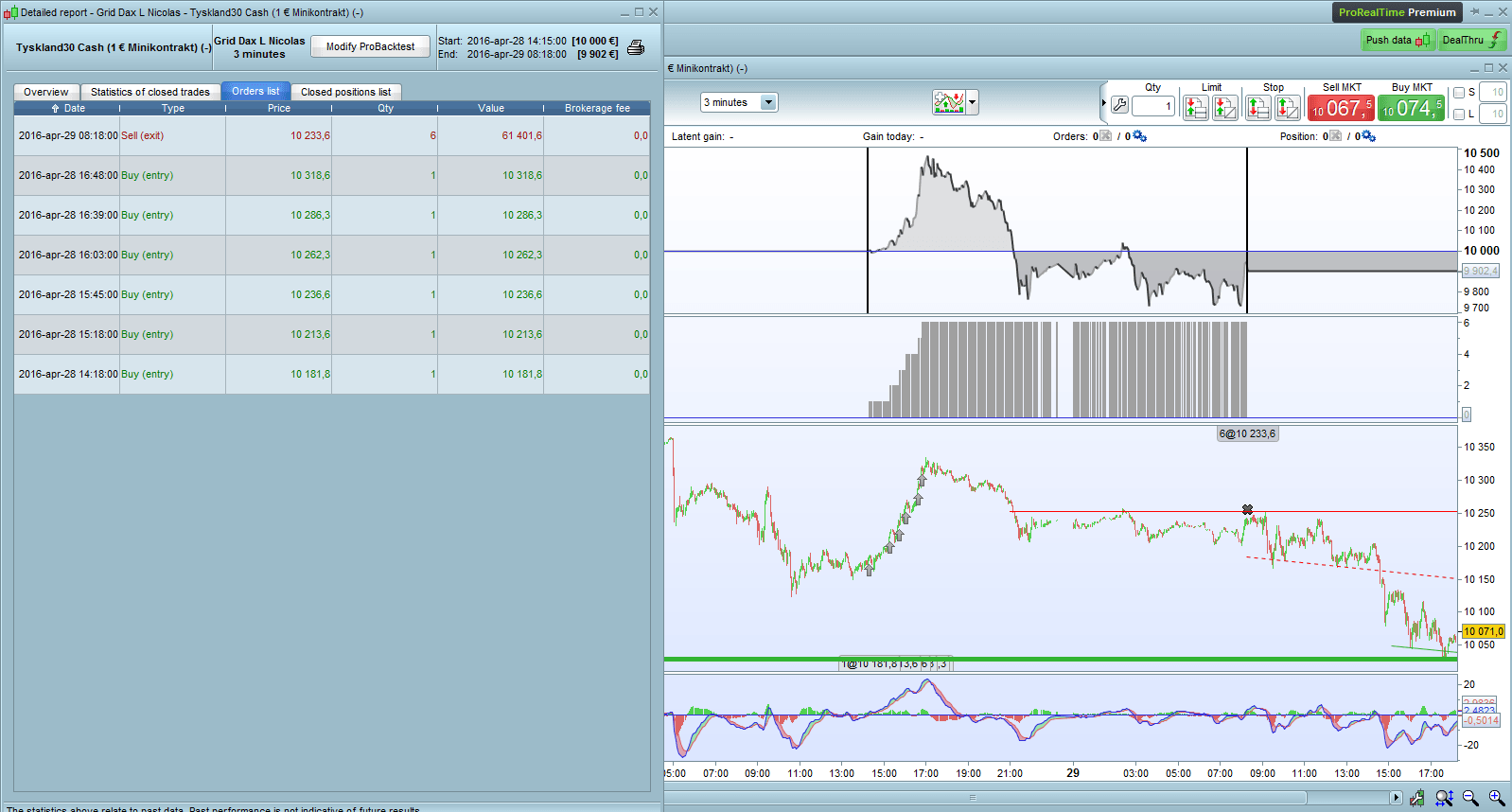Click the second Stop order icon

[1287, 108]
